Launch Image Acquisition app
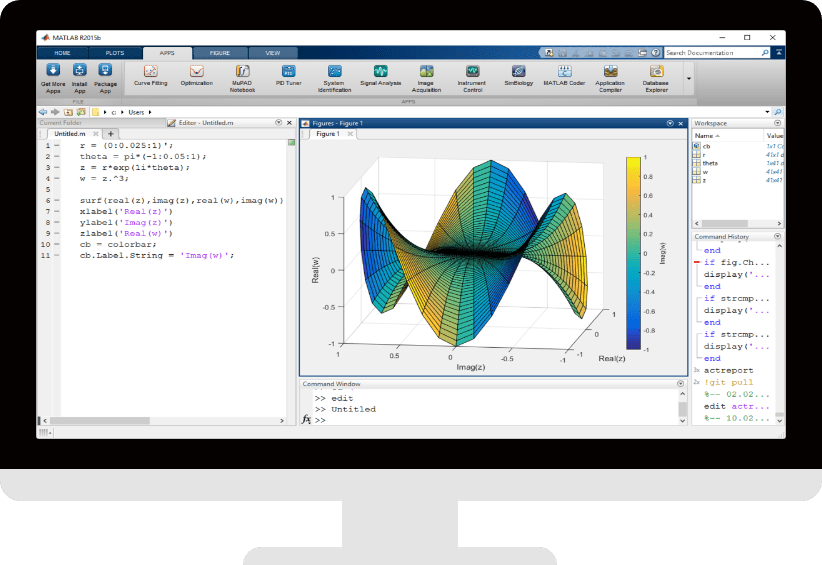 pyautogui.click(x=426, y=78)
